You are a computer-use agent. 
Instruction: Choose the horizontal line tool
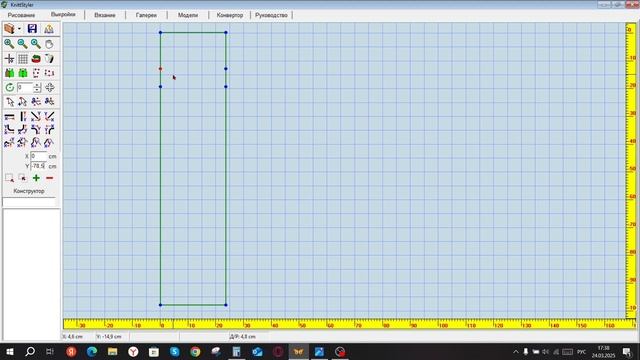tap(9, 117)
